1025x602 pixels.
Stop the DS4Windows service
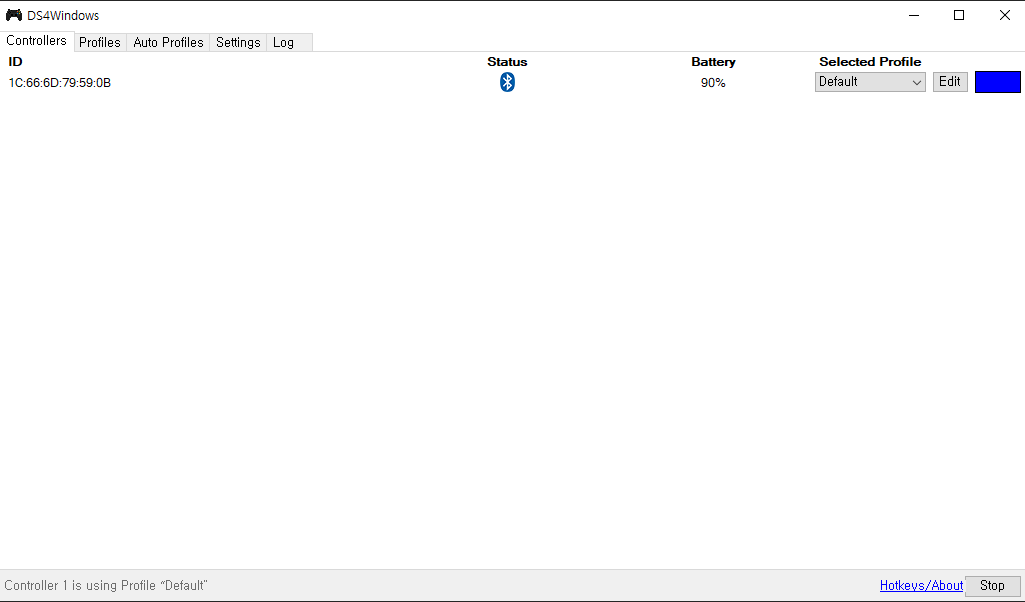[x=992, y=586]
